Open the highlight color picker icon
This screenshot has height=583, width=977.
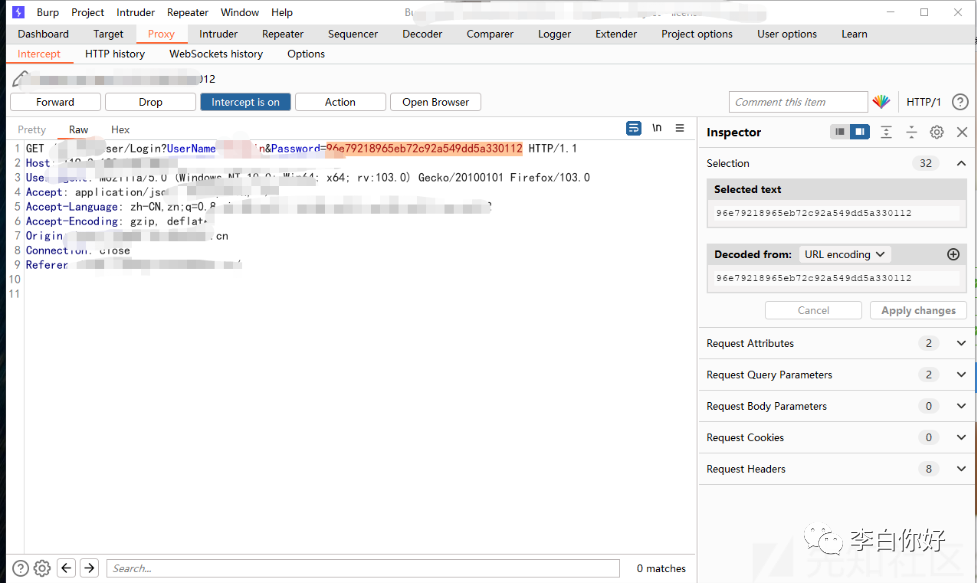(x=881, y=102)
